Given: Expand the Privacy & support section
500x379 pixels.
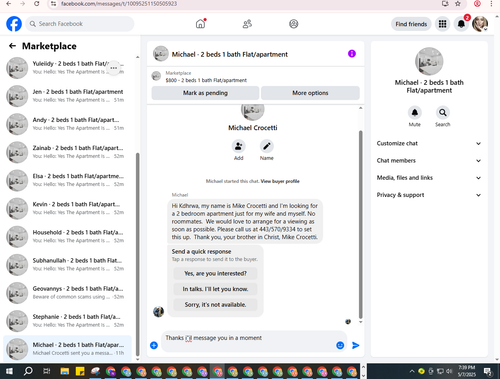Looking at the screenshot, I should (x=429, y=195).
